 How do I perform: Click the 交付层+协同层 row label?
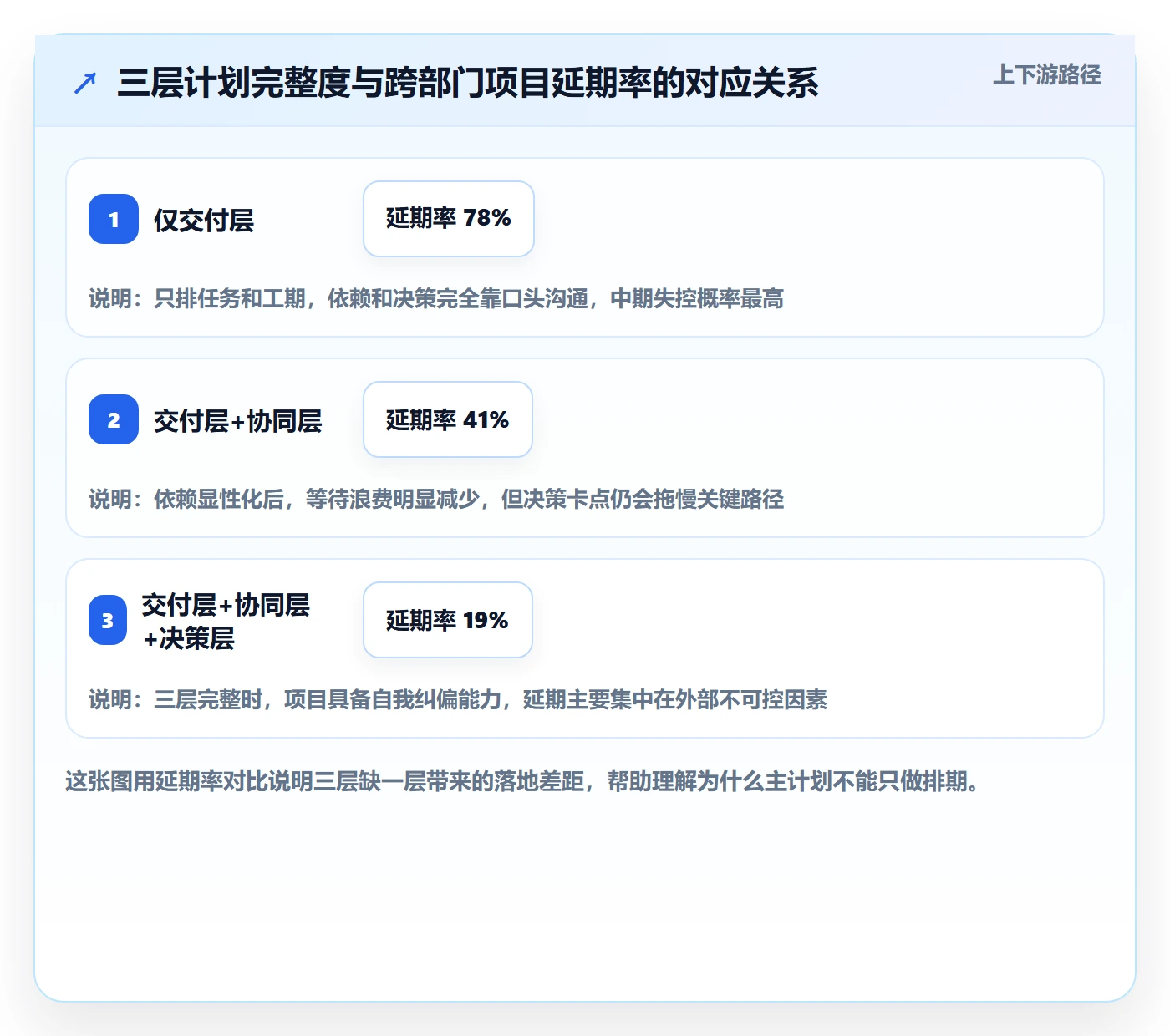[x=238, y=420]
